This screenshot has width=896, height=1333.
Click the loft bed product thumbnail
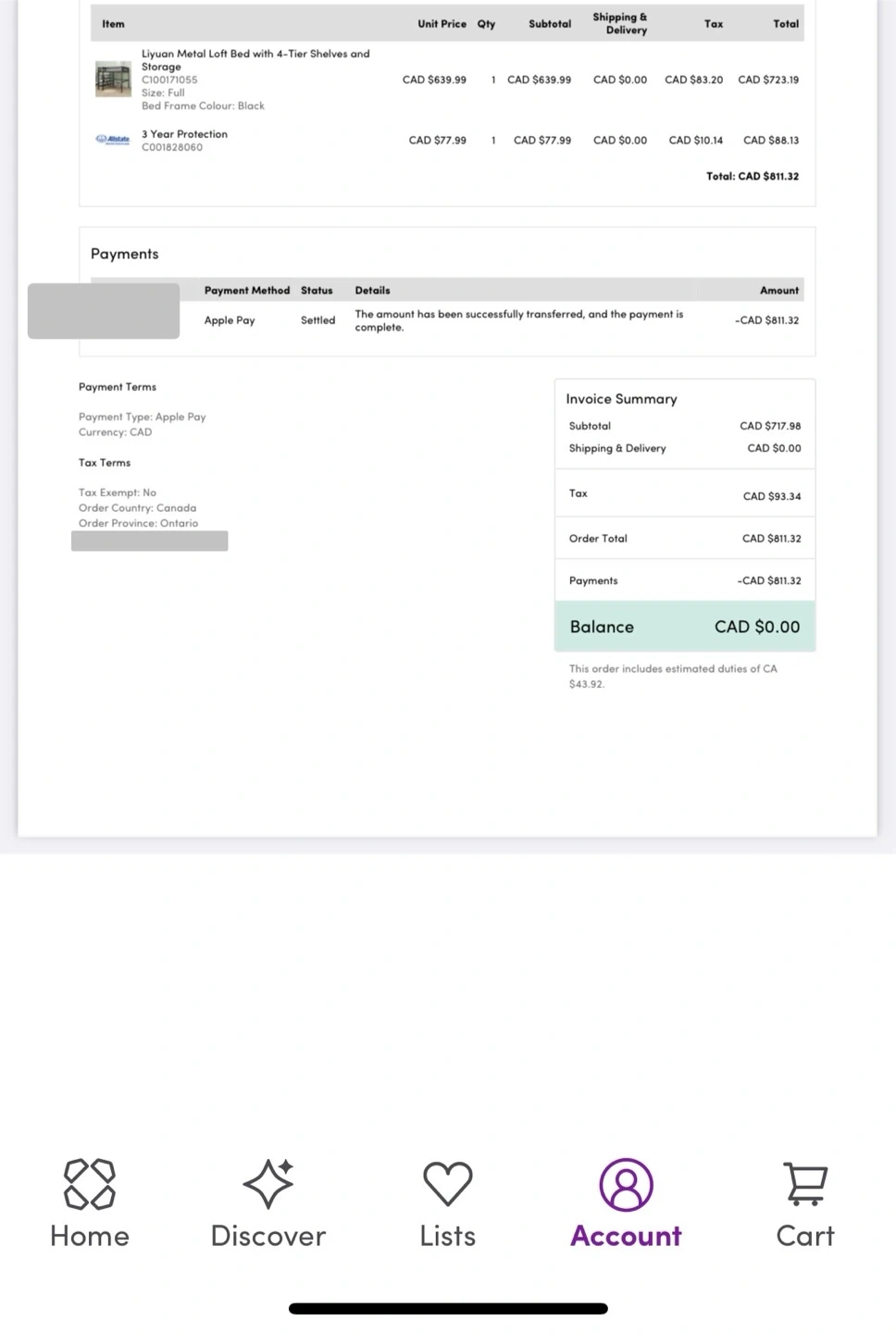[x=113, y=80]
